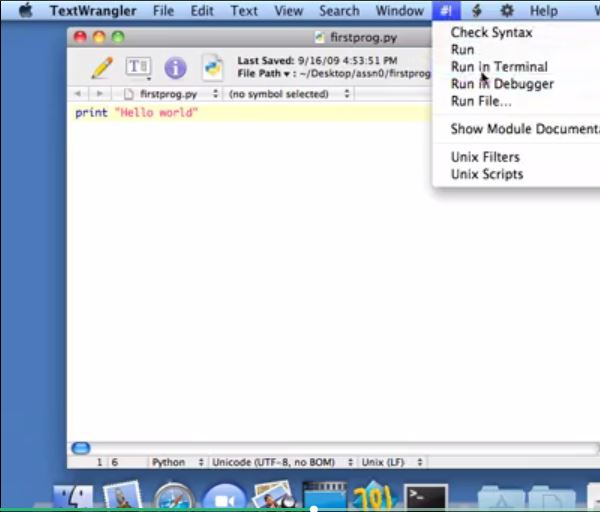Click the blue Info icon in toolbar
Viewport: 600px width, 512px height.
click(x=175, y=68)
